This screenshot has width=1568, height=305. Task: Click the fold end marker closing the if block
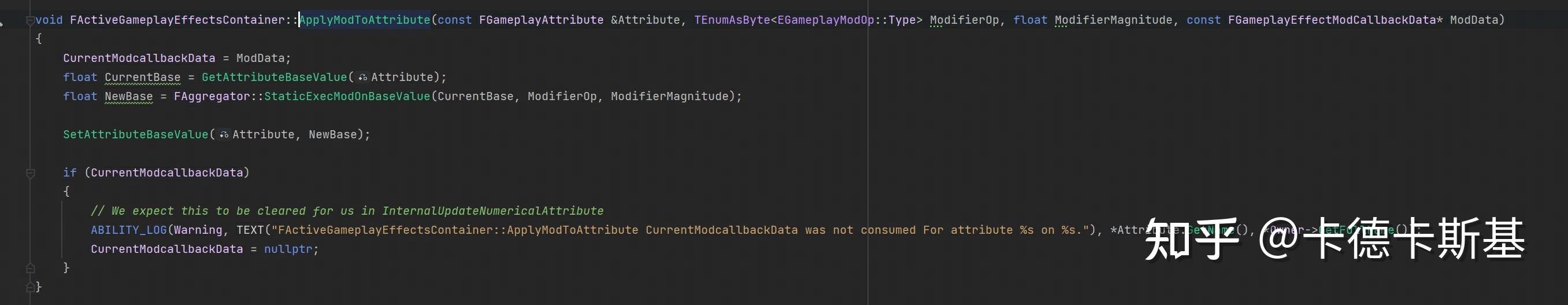31,267
